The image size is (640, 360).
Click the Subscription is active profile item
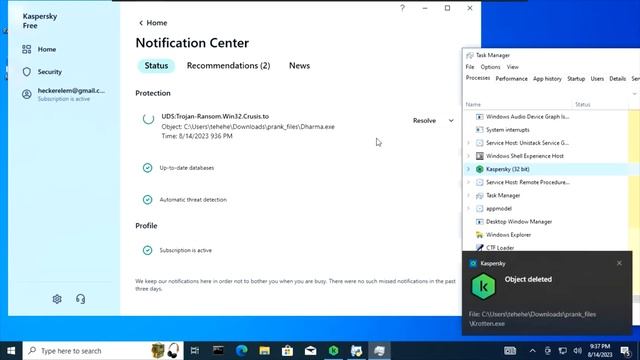[186, 250]
